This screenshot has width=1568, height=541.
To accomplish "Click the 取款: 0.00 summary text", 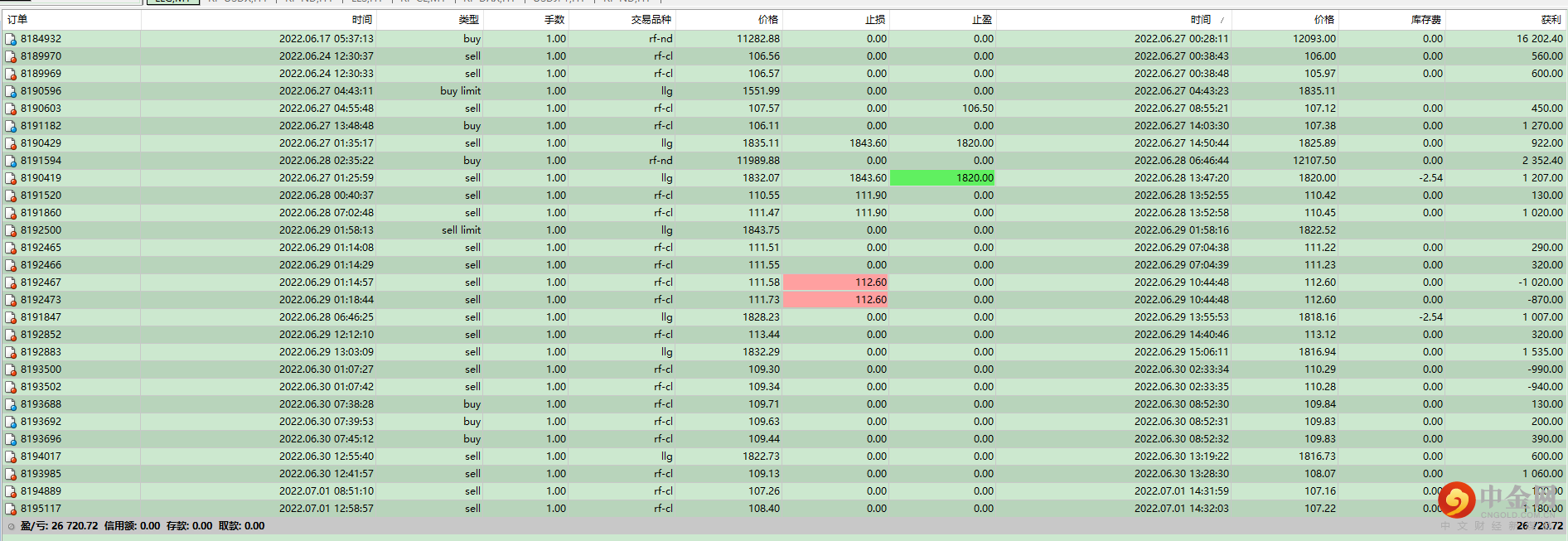I will [x=242, y=526].
